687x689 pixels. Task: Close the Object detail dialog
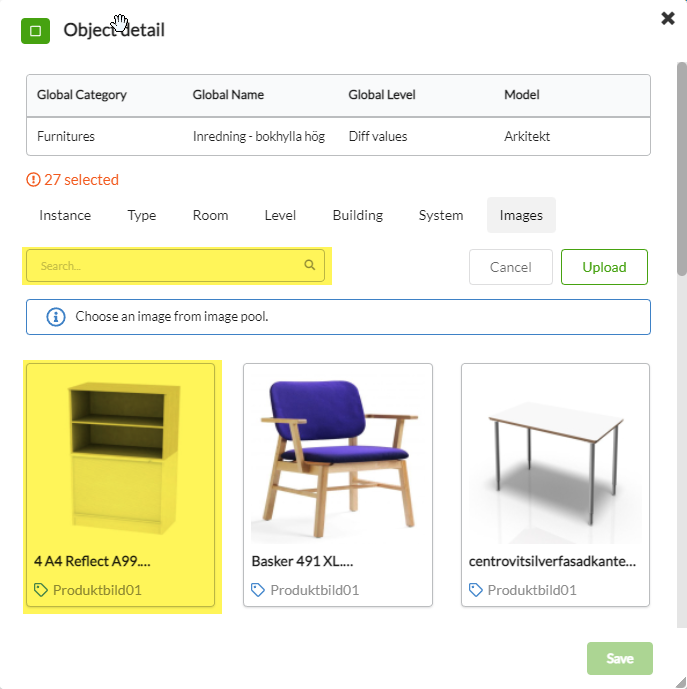(x=668, y=18)
